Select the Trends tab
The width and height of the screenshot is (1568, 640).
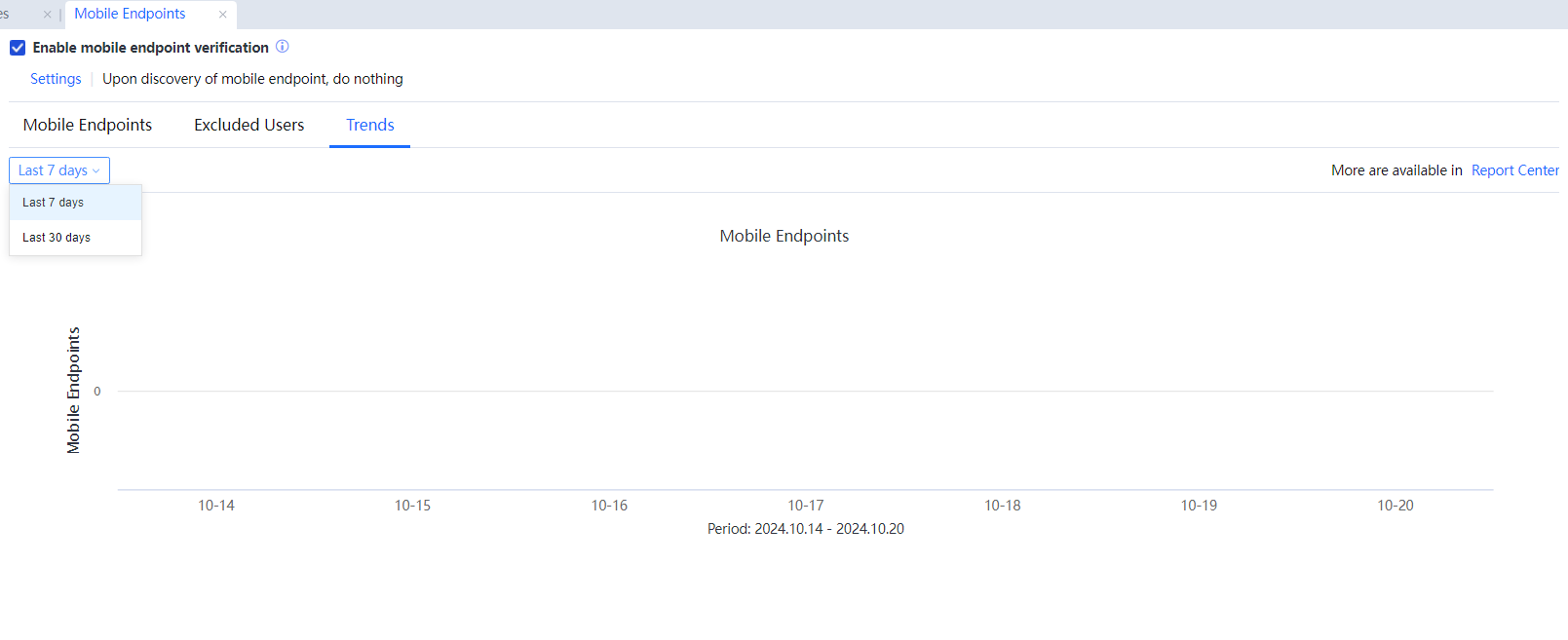point(369,125)
